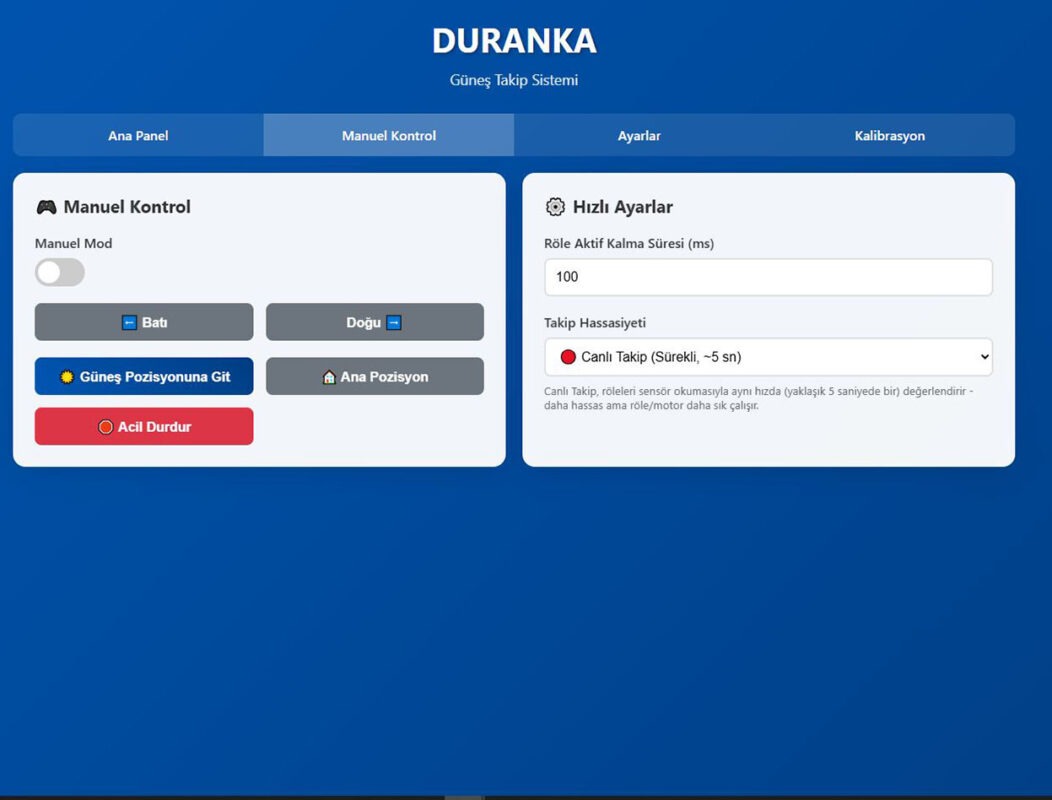Click the gear icon beside Hızlı Ayarlar
Image resolution: width=1052 pixels, height=800 pixels.
tap(555, 207)
